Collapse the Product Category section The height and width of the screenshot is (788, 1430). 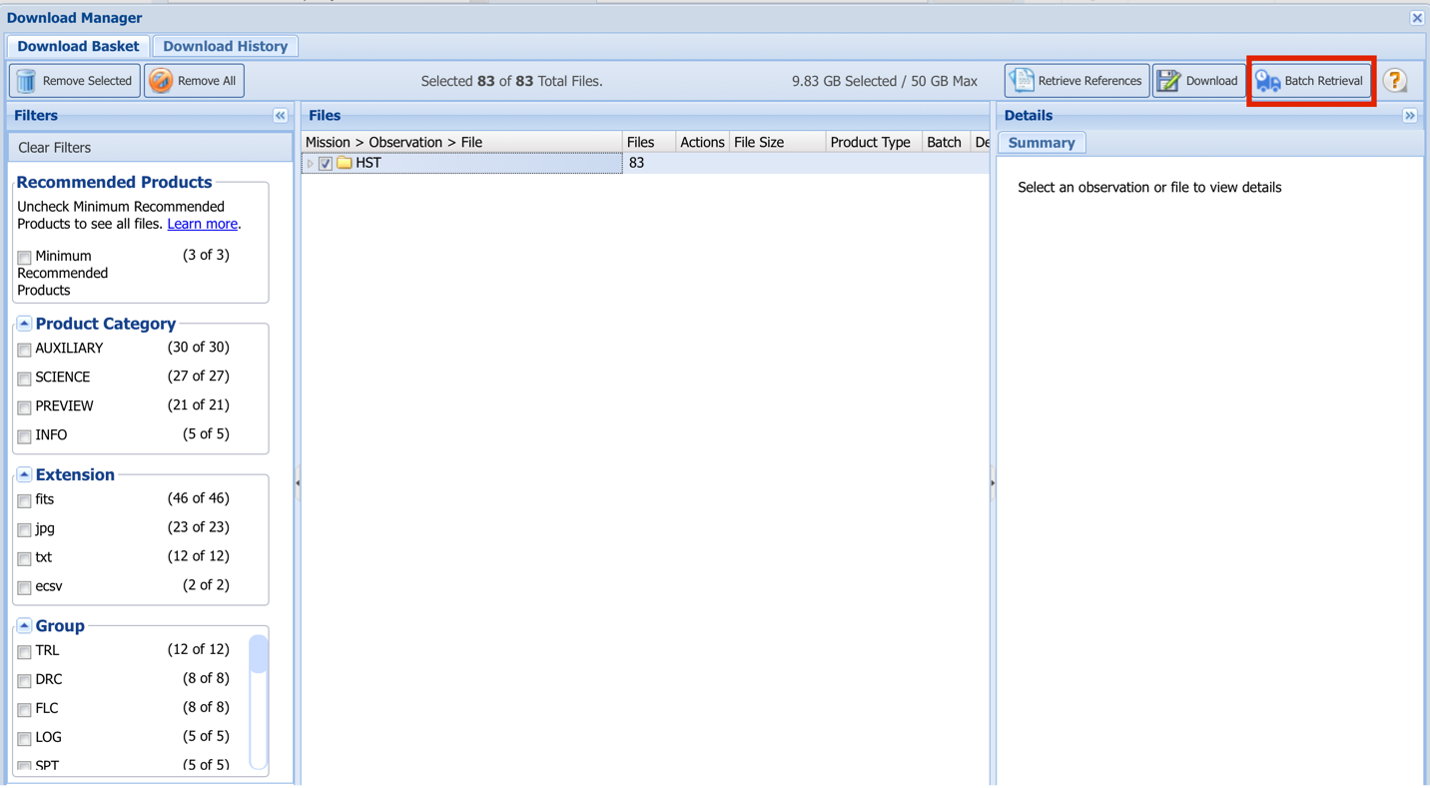[x=24, y=324]
